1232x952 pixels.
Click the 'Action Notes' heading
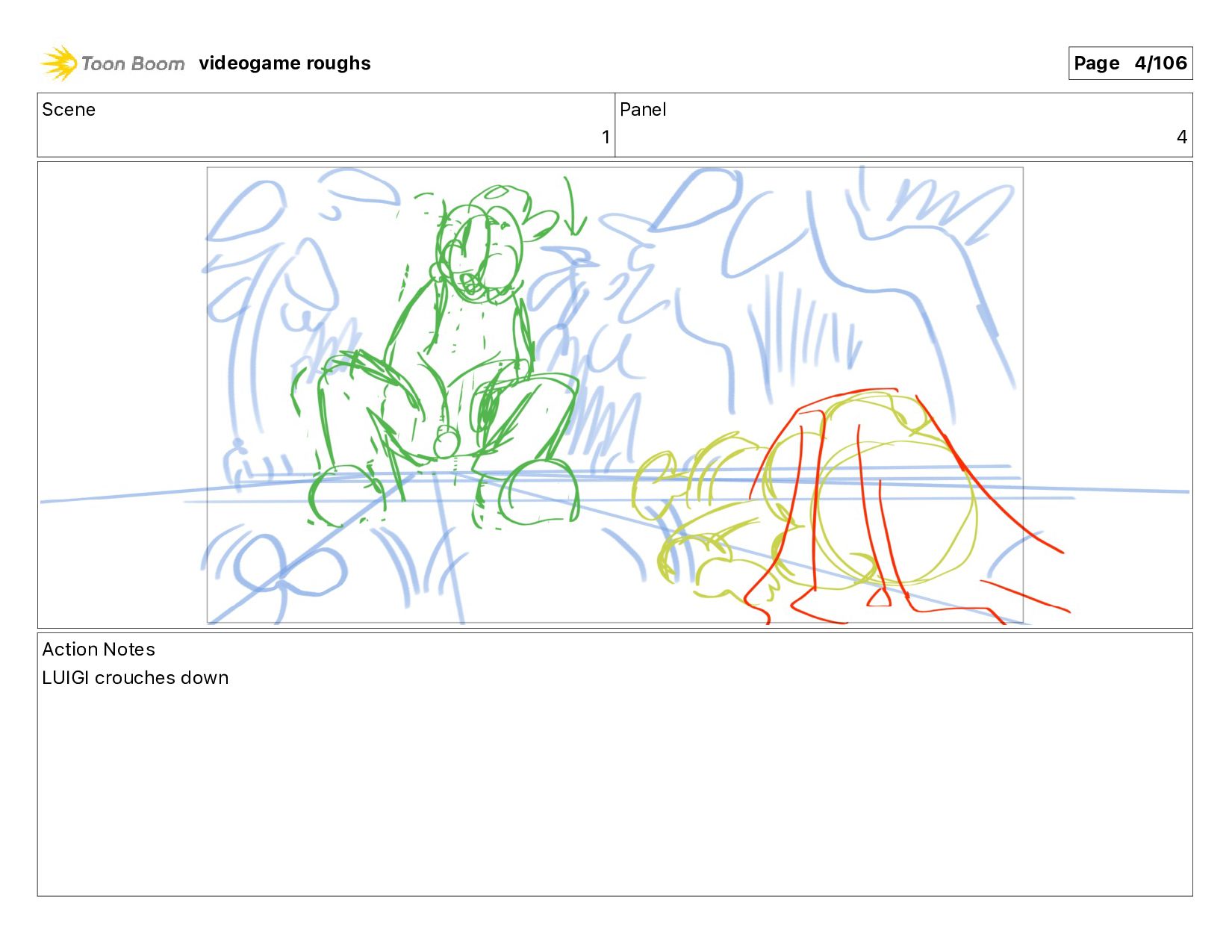click(x=99, y=650)
